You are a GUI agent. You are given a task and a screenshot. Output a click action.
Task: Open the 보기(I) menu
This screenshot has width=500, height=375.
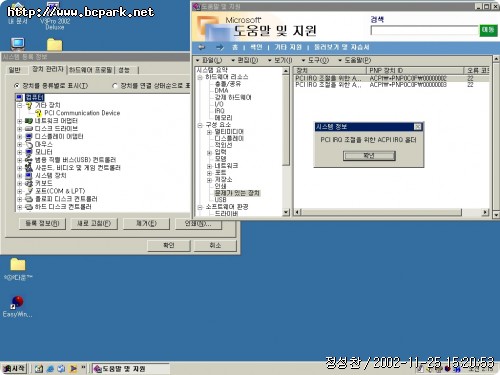tap(280, 60)
